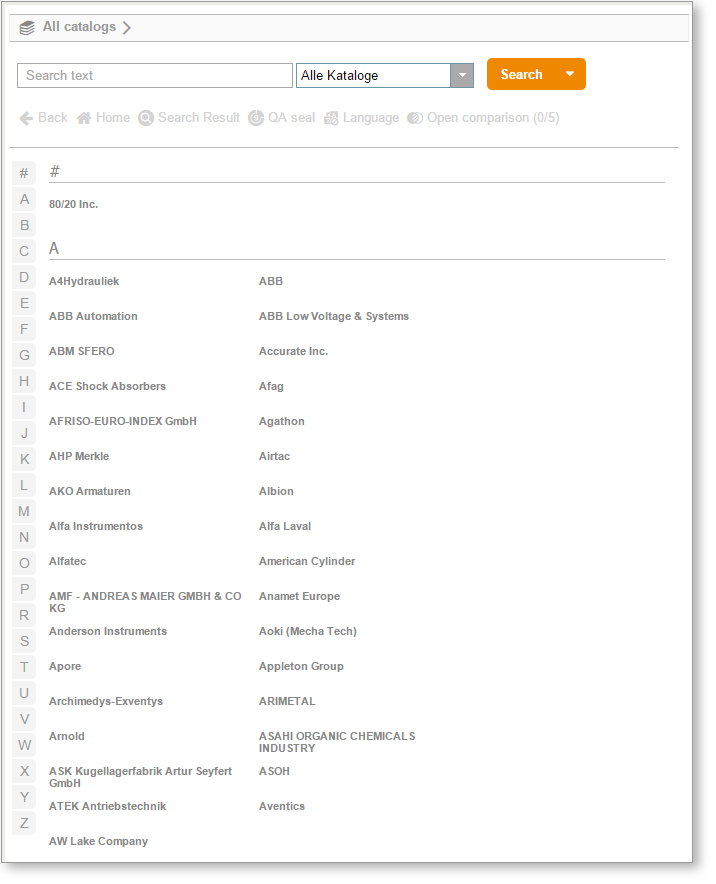Open Appleton Group catalog
716x884 pixels.
pos(301,666)
